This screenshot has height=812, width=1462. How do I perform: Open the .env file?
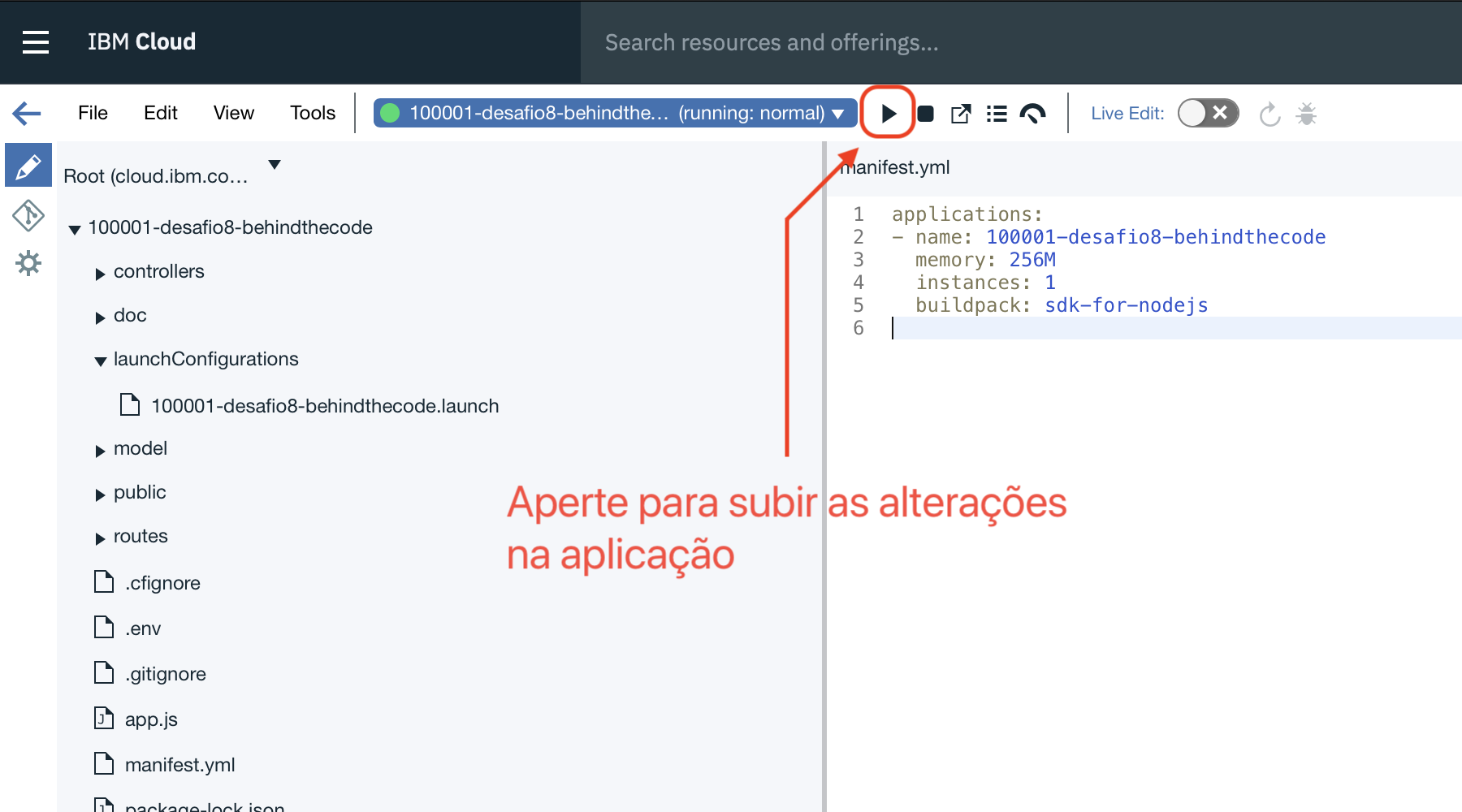point(143,628)
